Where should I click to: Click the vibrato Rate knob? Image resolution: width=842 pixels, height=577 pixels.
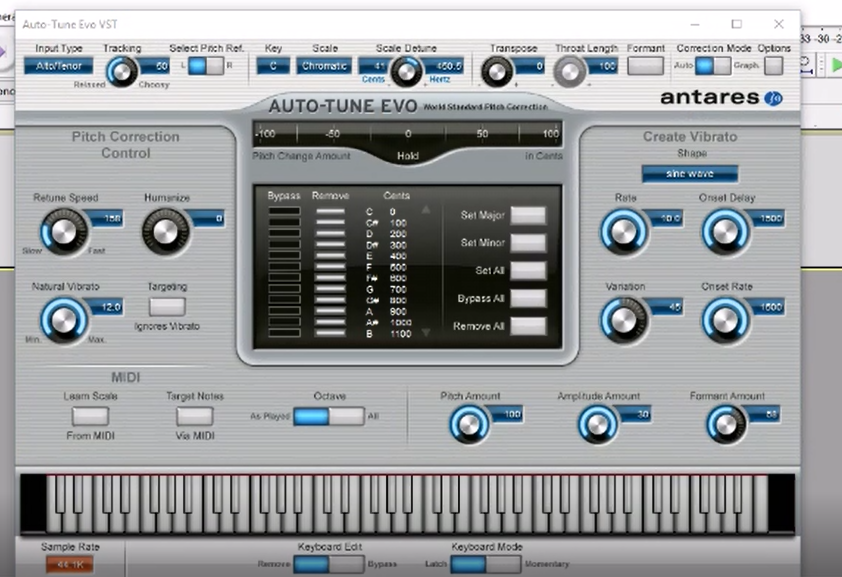coord(623,231)
